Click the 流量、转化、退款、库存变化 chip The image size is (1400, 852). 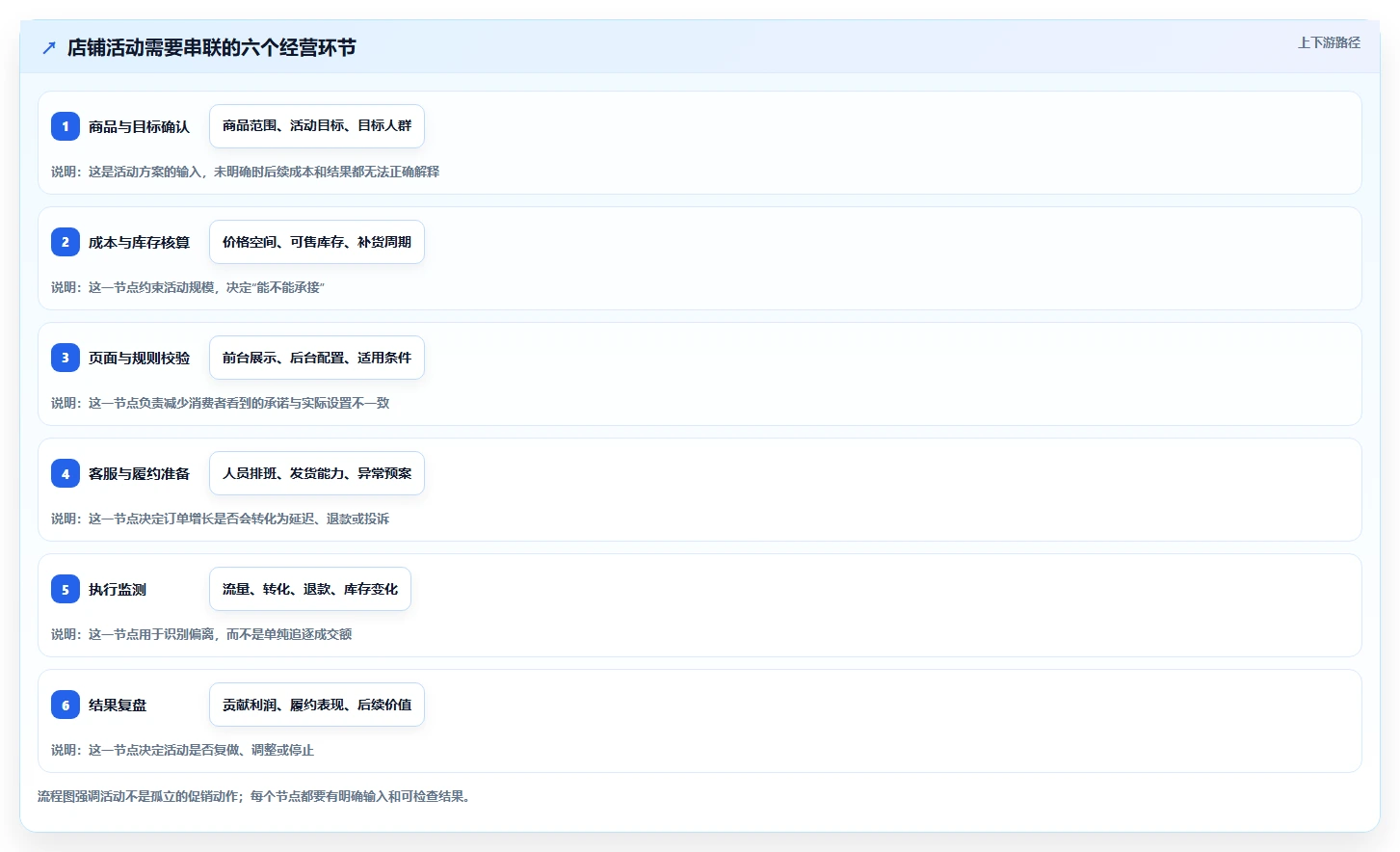click(x=310, y=589)
